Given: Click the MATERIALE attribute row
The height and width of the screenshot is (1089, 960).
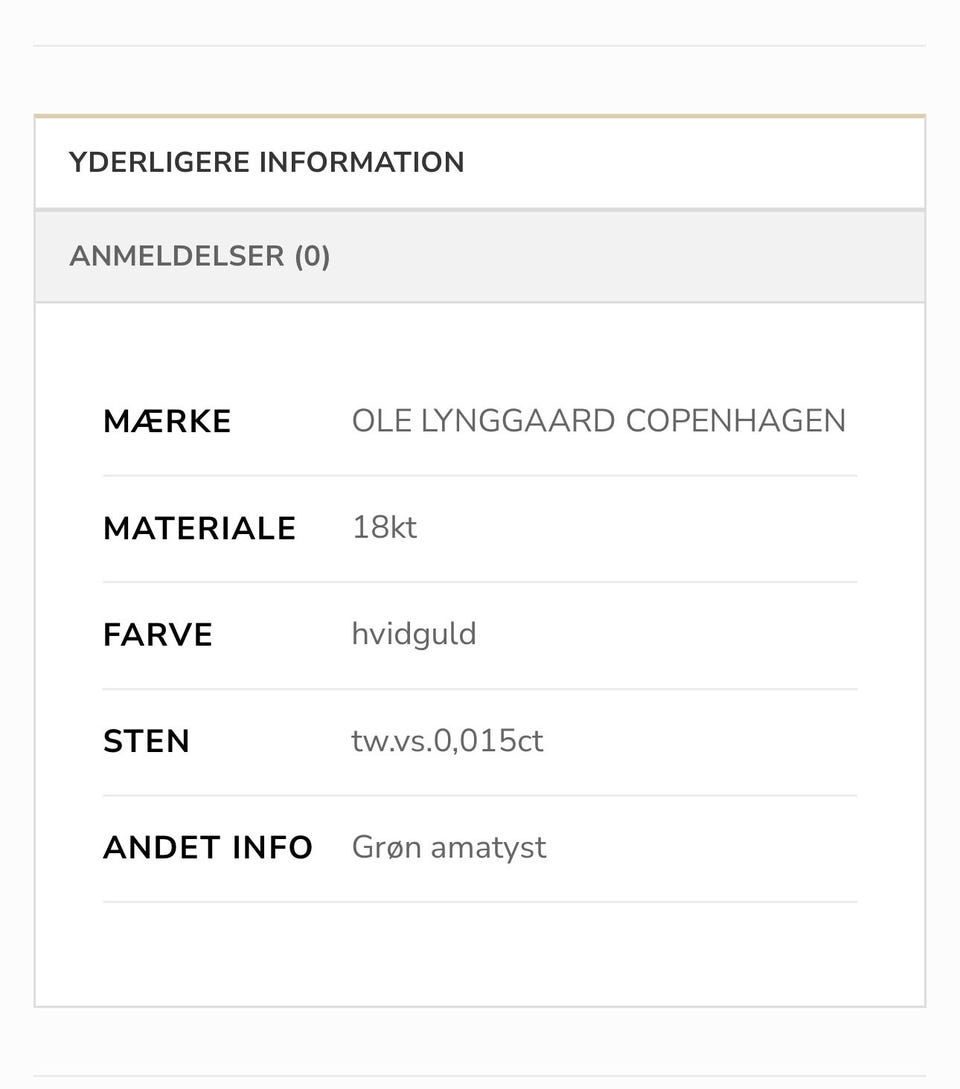Looking at the screenshot, I should 480,527.
